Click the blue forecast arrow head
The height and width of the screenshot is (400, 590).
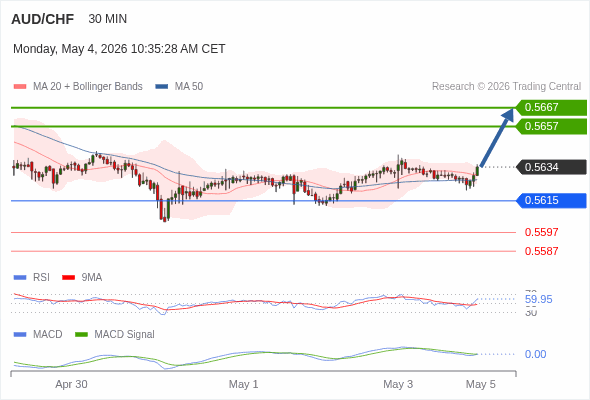coord(508,114)
